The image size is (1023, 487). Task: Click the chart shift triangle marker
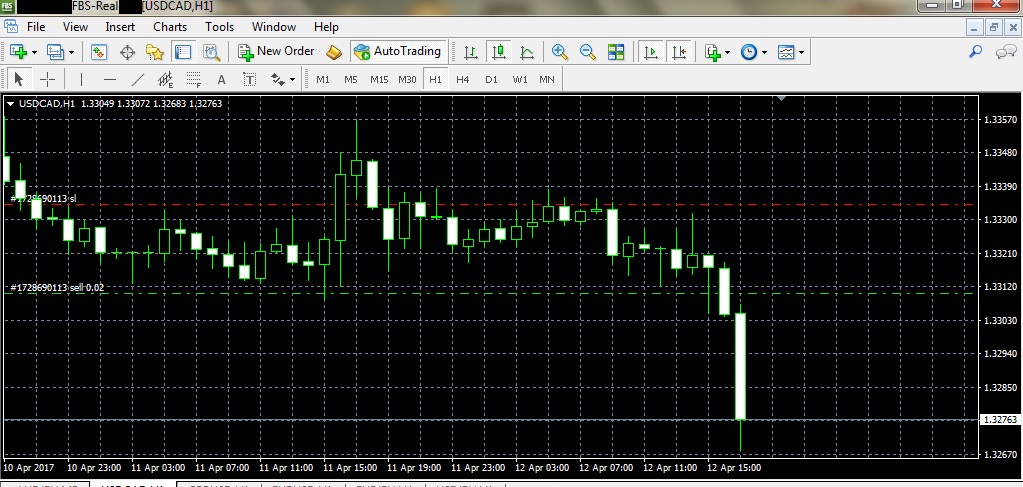pos(782,99)
